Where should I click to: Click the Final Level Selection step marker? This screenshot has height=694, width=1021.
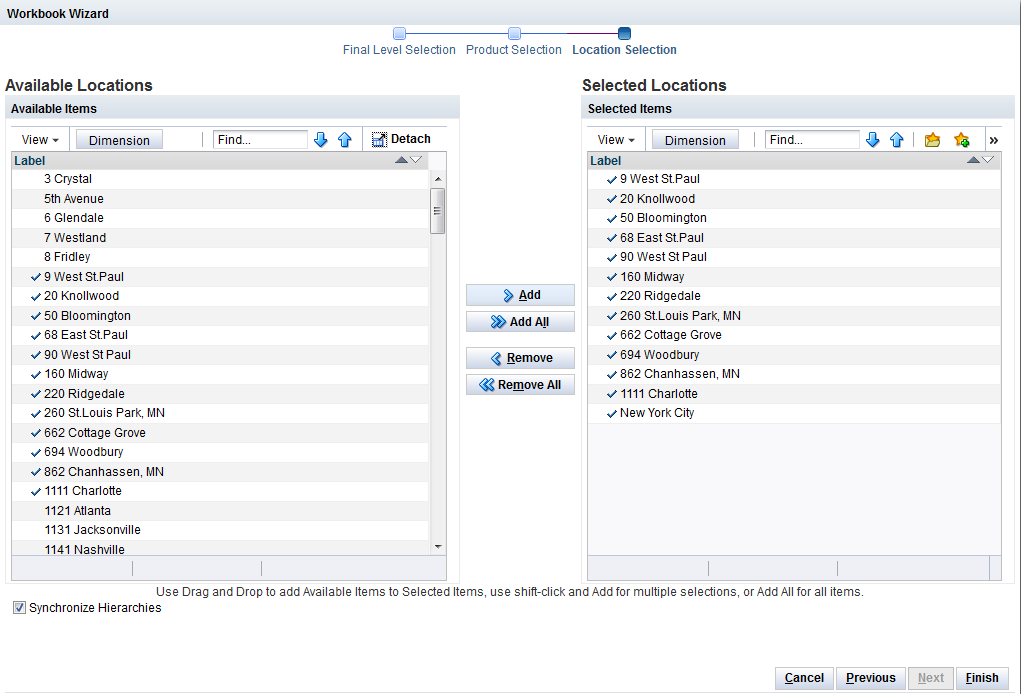coord(399,33)
